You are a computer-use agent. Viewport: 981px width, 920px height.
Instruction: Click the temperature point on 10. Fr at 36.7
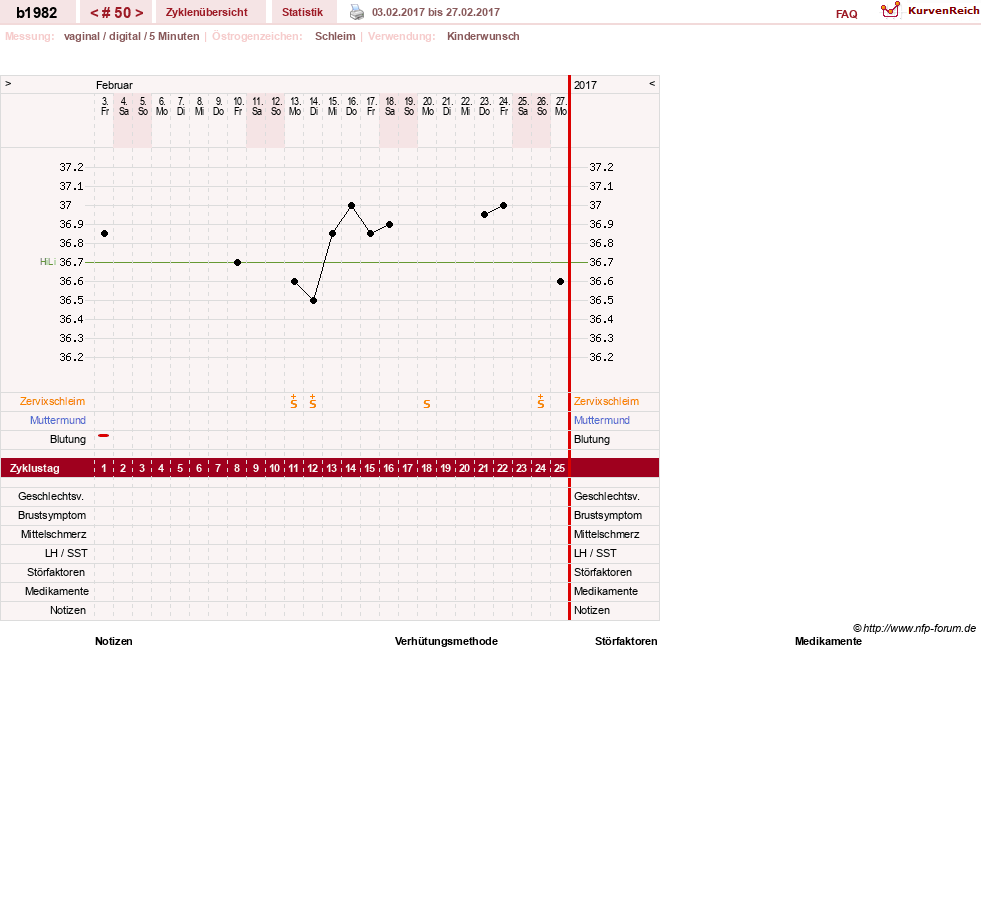pyautogui.click(x=237, y=262)
